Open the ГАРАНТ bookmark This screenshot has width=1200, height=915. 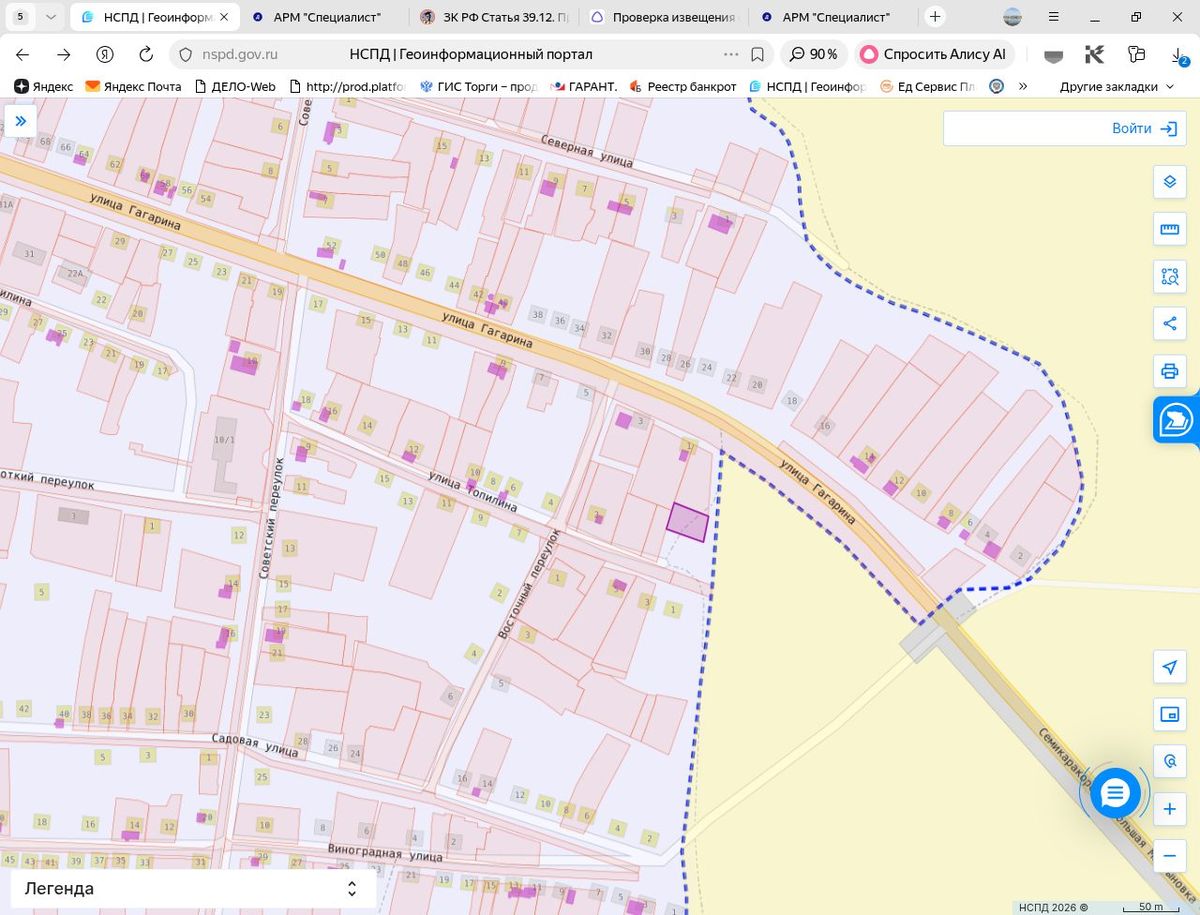click(586, 86)
